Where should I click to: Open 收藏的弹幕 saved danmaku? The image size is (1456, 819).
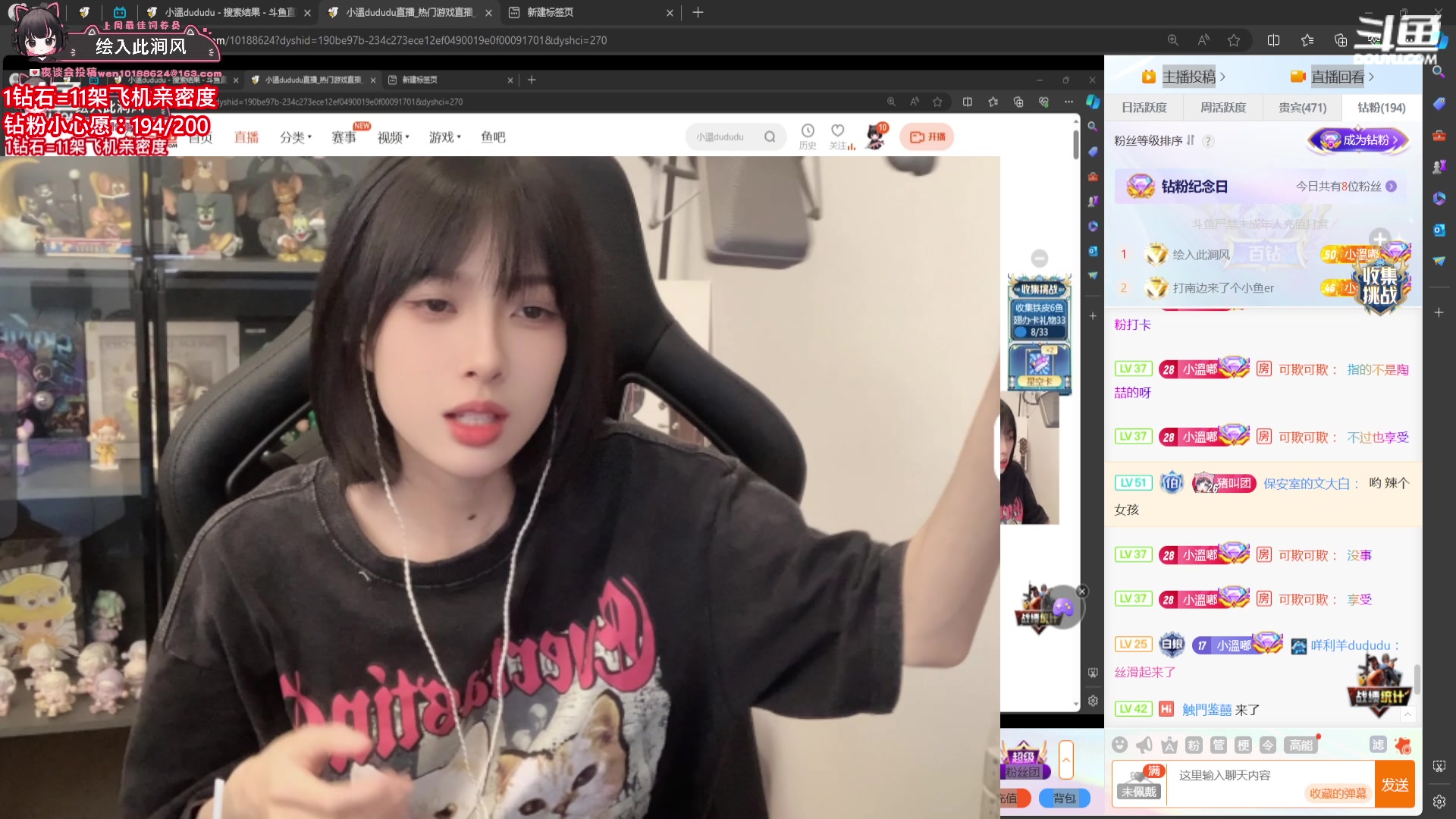point(1338,793)
